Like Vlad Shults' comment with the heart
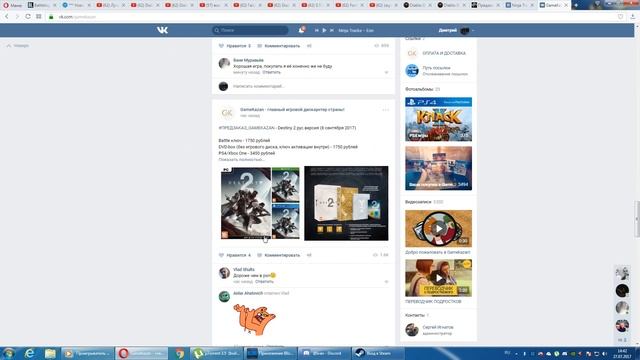This screenshot has width=640, height=360. coord(386,282)
